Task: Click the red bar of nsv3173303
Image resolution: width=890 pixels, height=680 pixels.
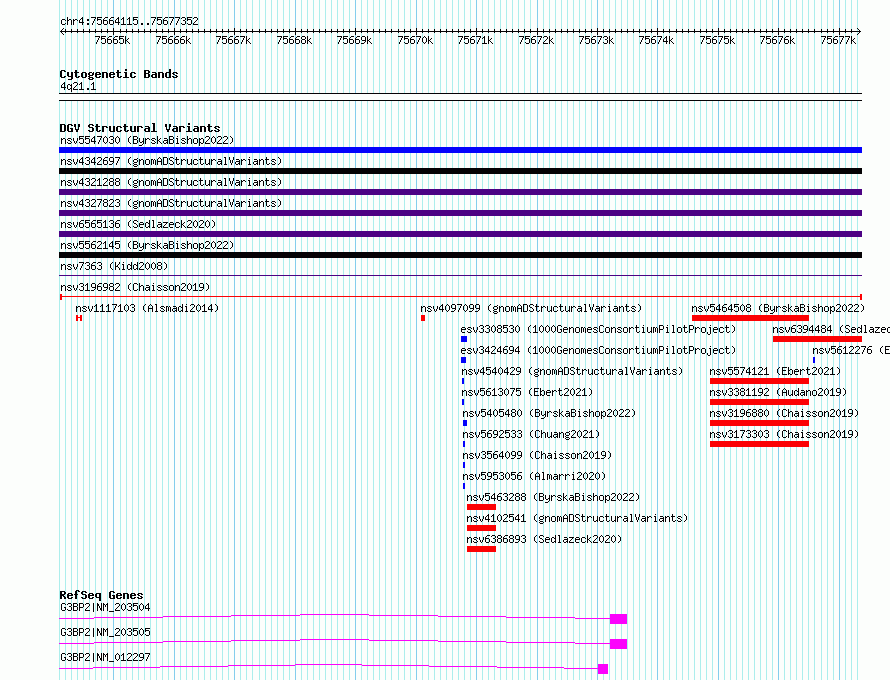Action: 759,444
